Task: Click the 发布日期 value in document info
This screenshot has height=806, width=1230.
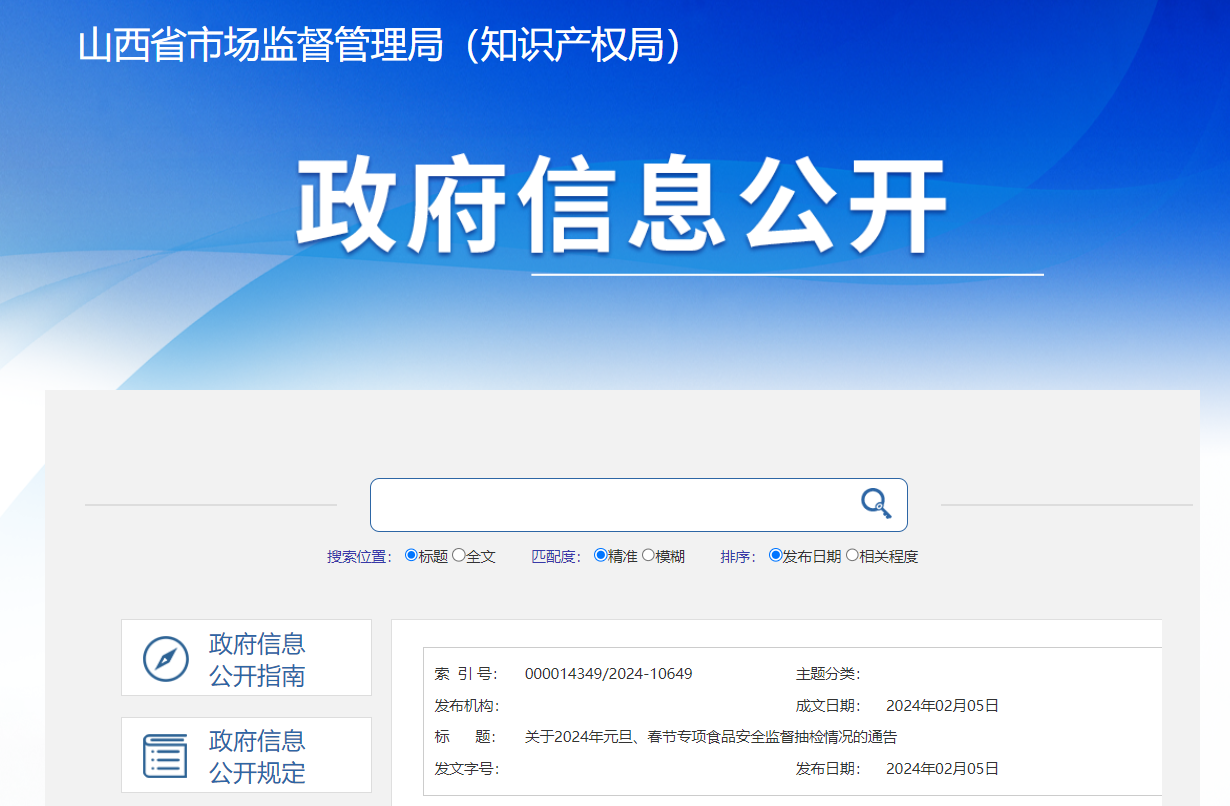Action: (x=942, y=769)
